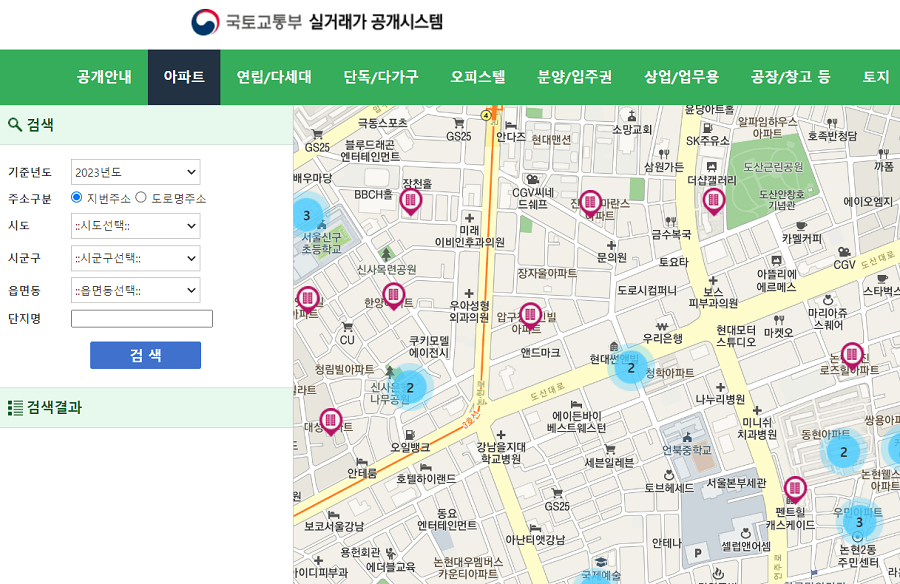Screen dimensions: 900x584
Task: Select the marker near 압구정빌 아파트
Action: click(x=530, y=313)
